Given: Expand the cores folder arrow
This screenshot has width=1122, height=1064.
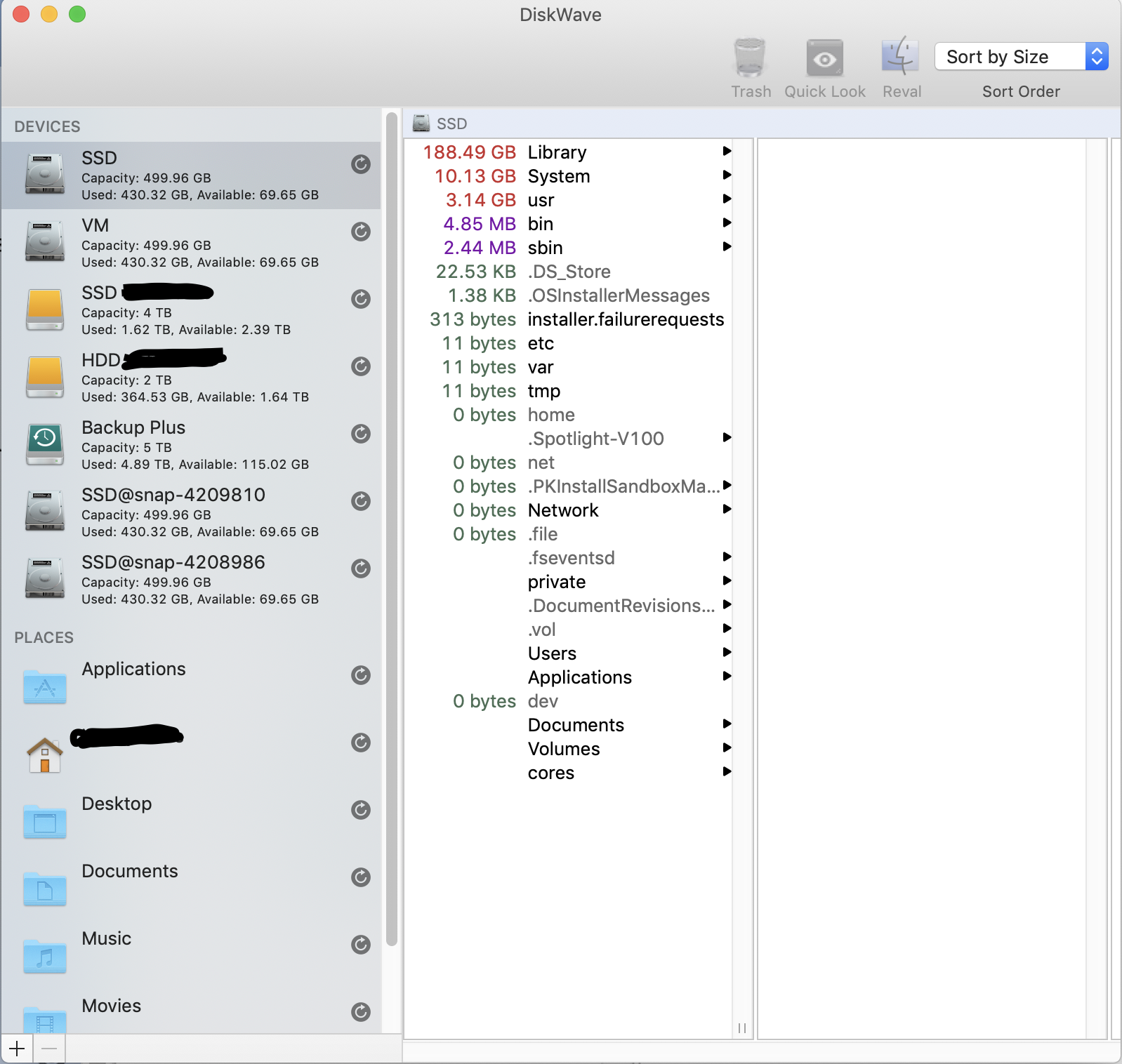Looking at the screenshot, I should [x=727, y=771].
